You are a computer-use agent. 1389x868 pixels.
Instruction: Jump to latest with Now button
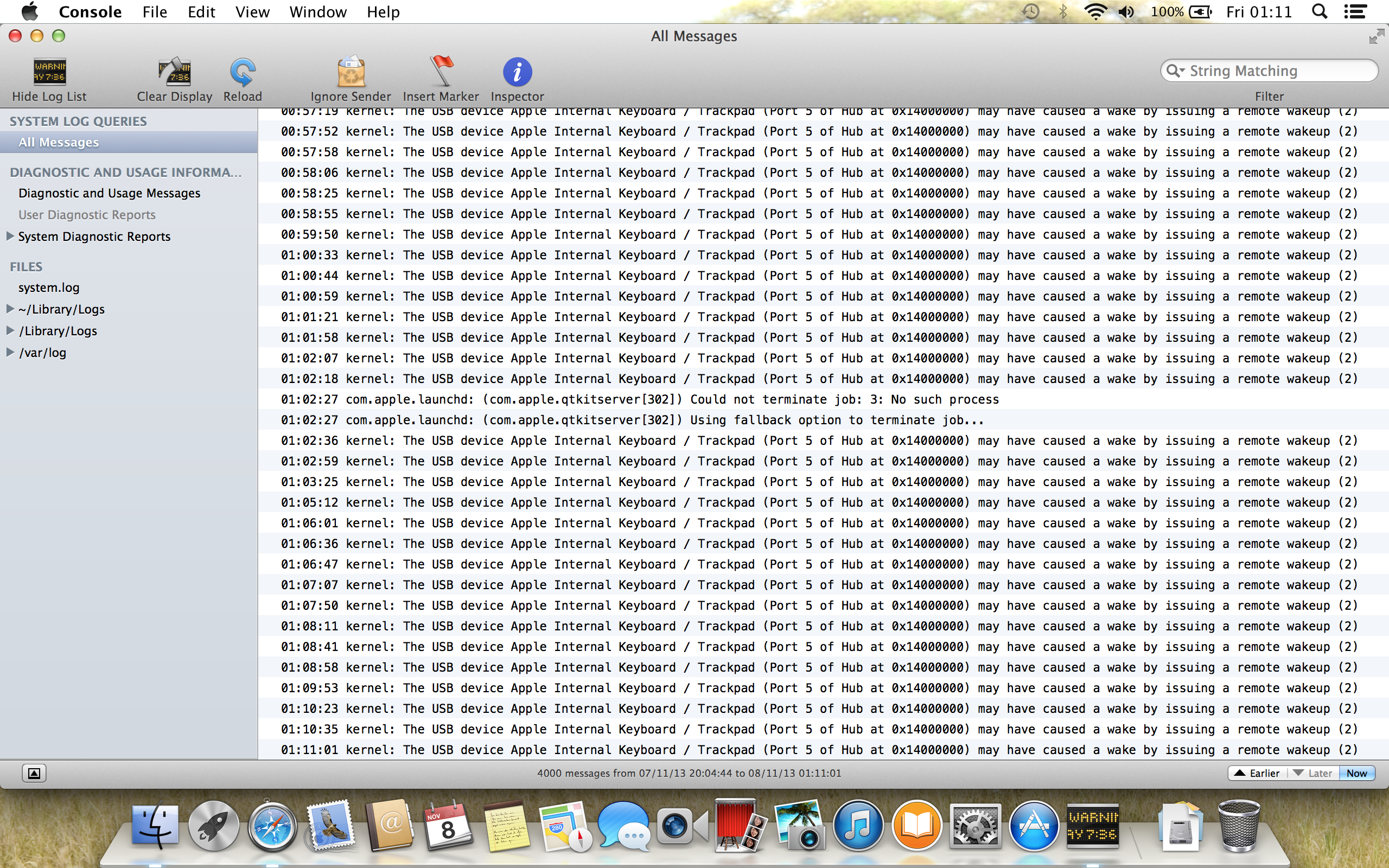[1356, 773]
